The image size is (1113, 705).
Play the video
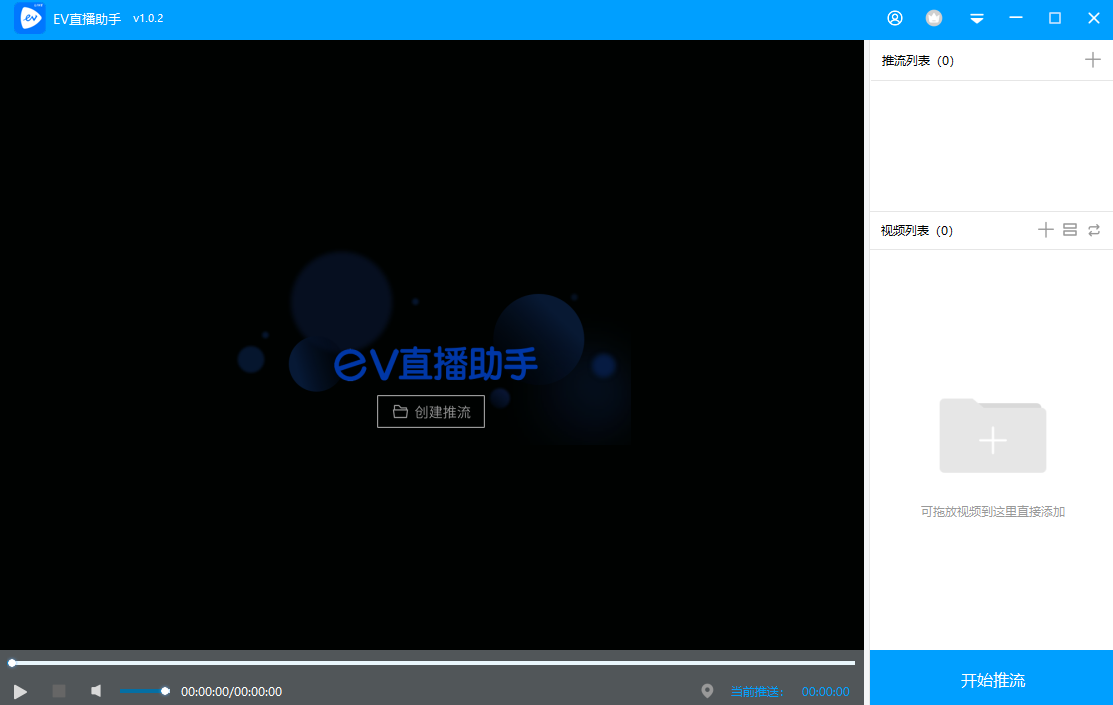(x=20, y=692)
